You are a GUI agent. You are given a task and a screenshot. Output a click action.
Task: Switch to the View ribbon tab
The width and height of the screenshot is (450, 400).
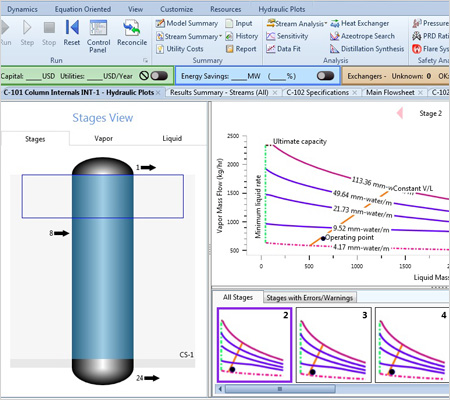click(135, 9)
